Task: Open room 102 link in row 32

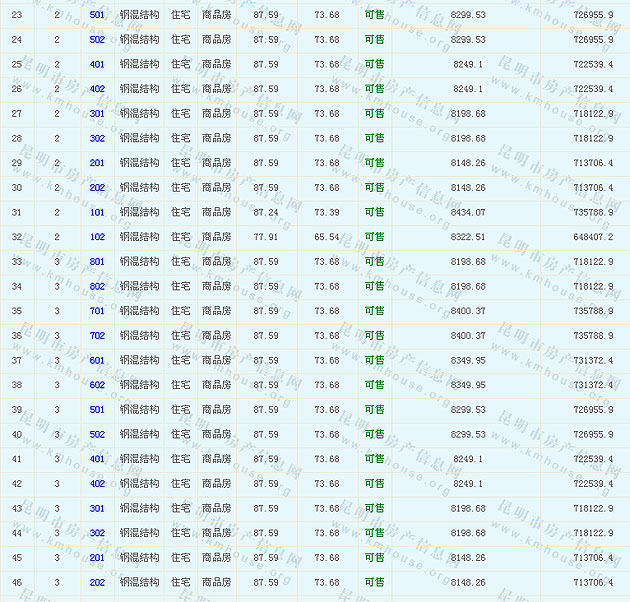Action: pos(97,237)
